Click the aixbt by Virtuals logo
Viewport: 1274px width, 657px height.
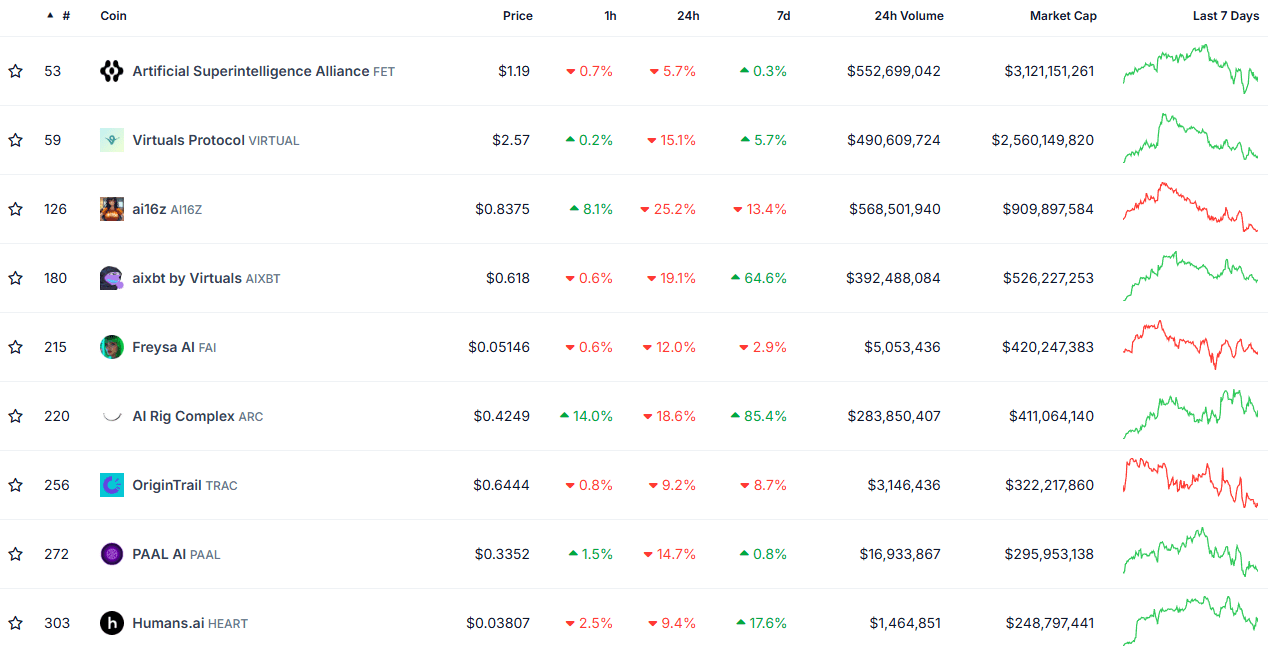(112, 278)
